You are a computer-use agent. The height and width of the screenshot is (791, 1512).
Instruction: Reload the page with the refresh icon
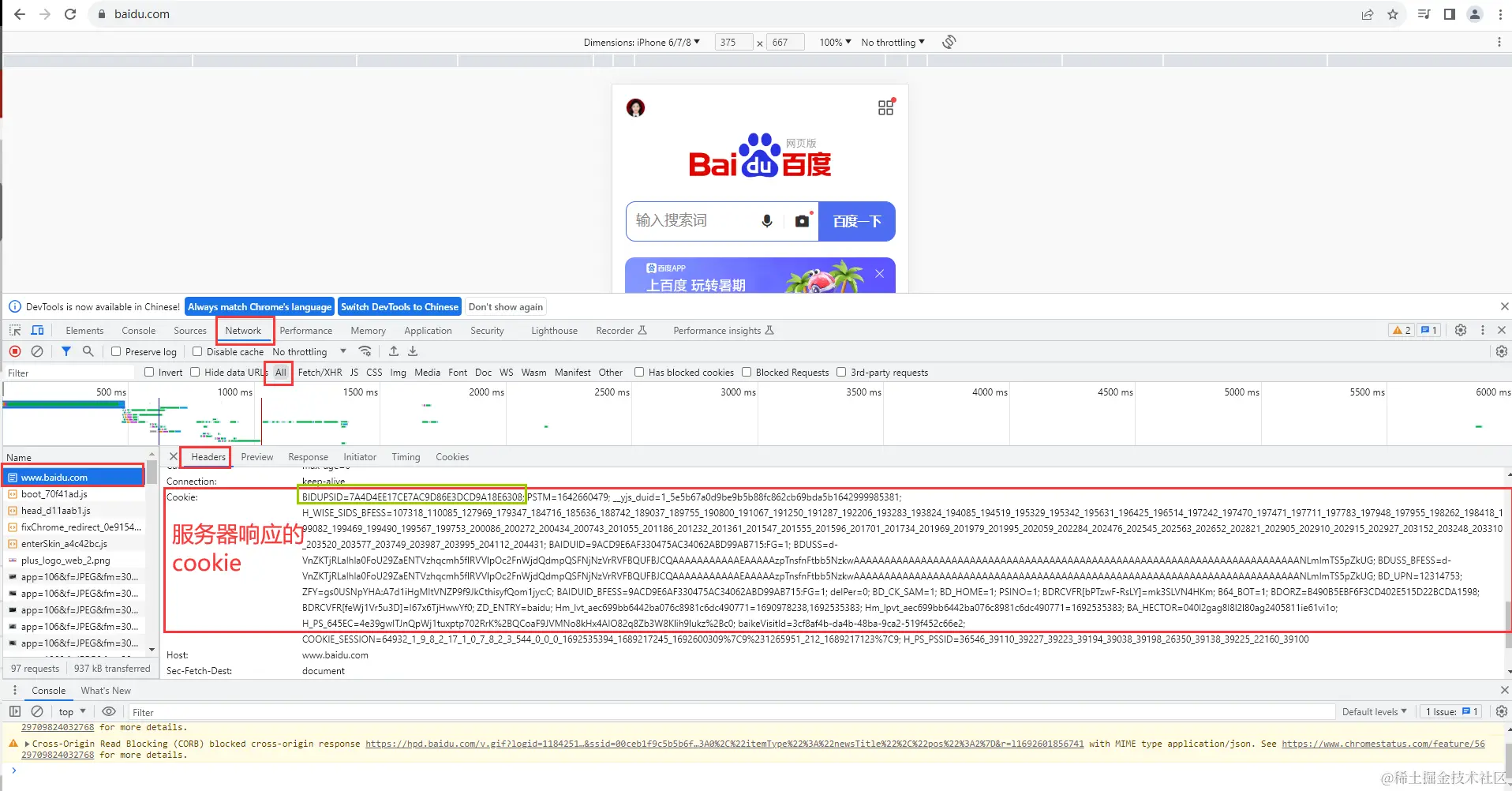(x=70, y=14)
